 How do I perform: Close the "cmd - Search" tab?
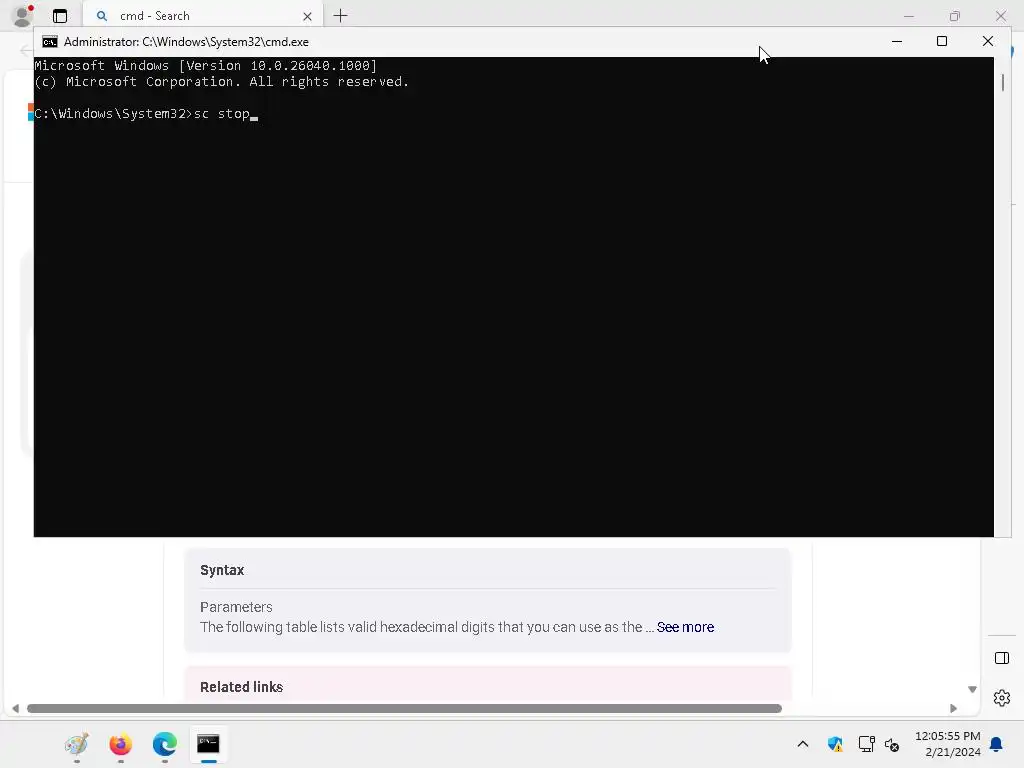coord(307,16)
